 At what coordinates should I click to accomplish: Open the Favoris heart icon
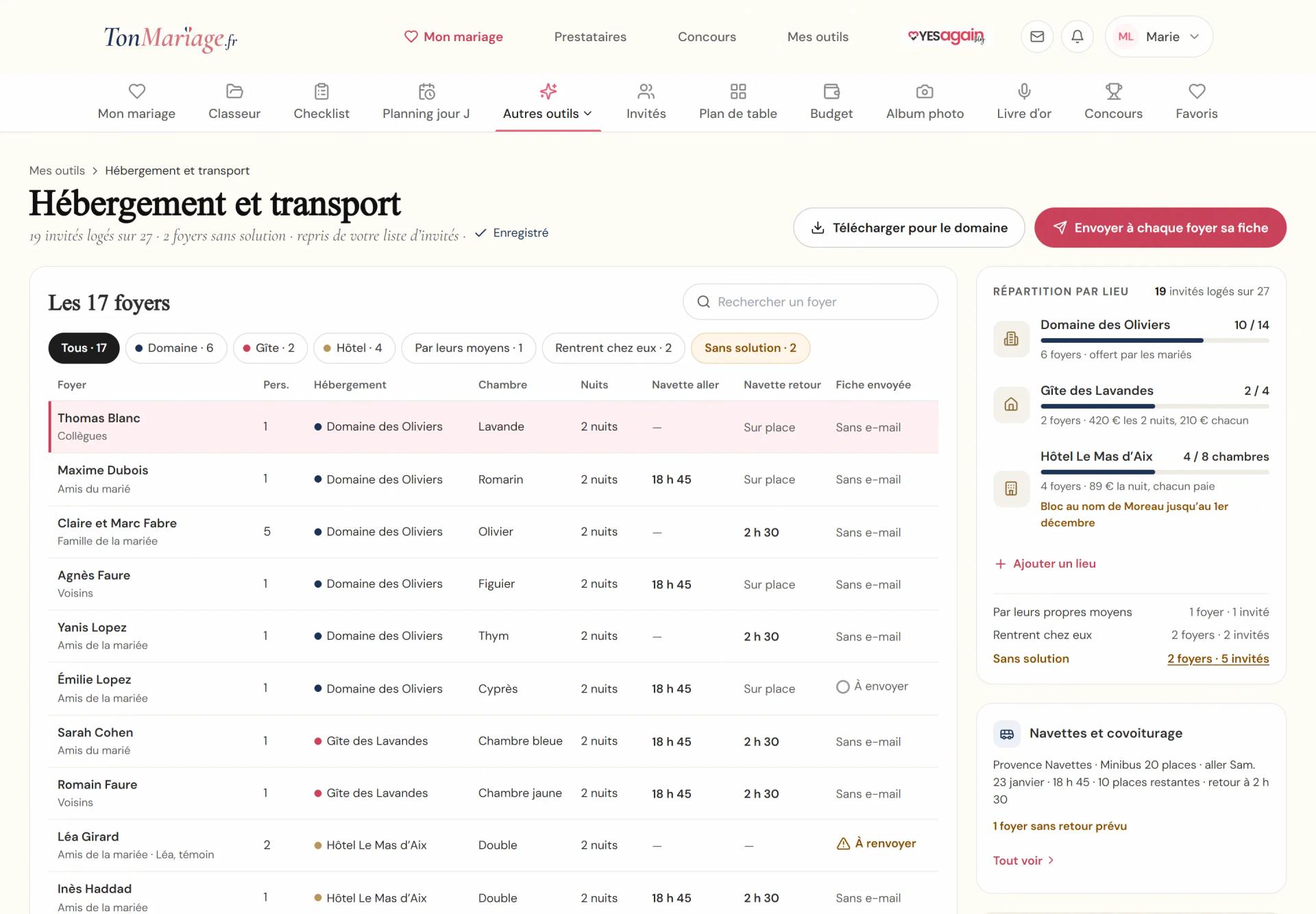pos(1197,91)
